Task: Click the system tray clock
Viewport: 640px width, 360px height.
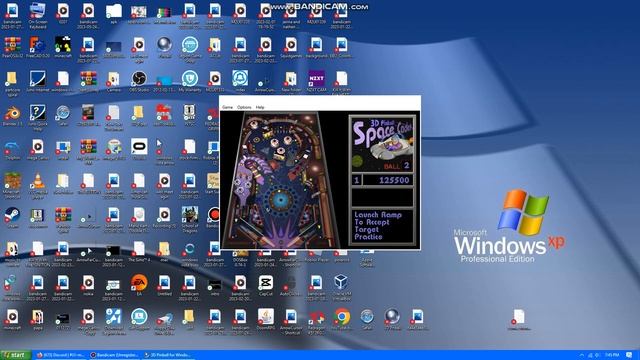Action: [x=612, y=355]
